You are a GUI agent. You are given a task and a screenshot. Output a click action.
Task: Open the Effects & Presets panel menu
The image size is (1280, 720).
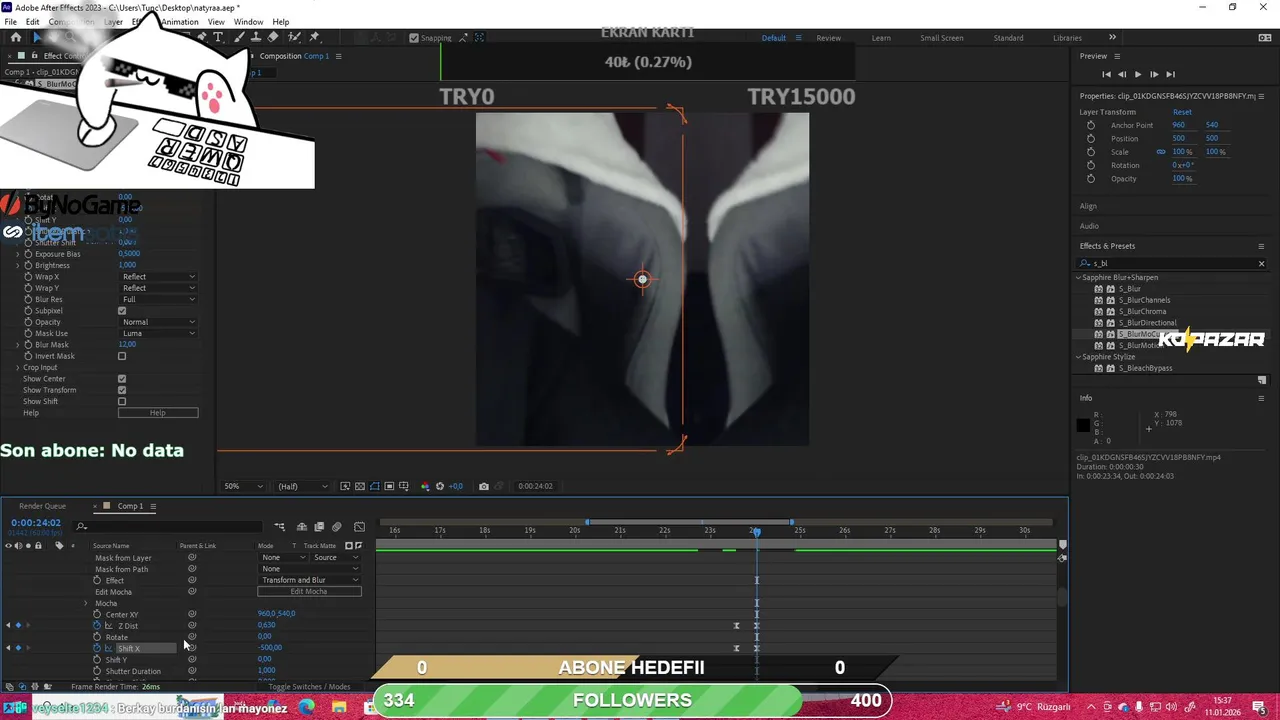(x=1261, y=246)
